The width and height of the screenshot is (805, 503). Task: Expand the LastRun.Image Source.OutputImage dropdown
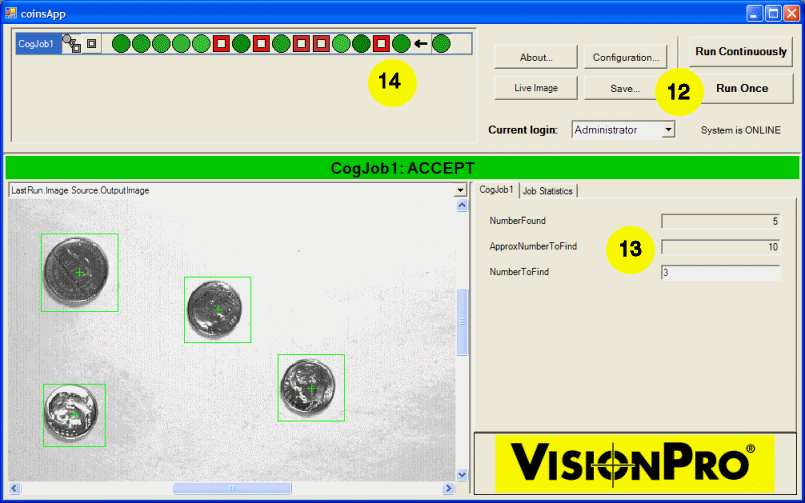[461, 190]
